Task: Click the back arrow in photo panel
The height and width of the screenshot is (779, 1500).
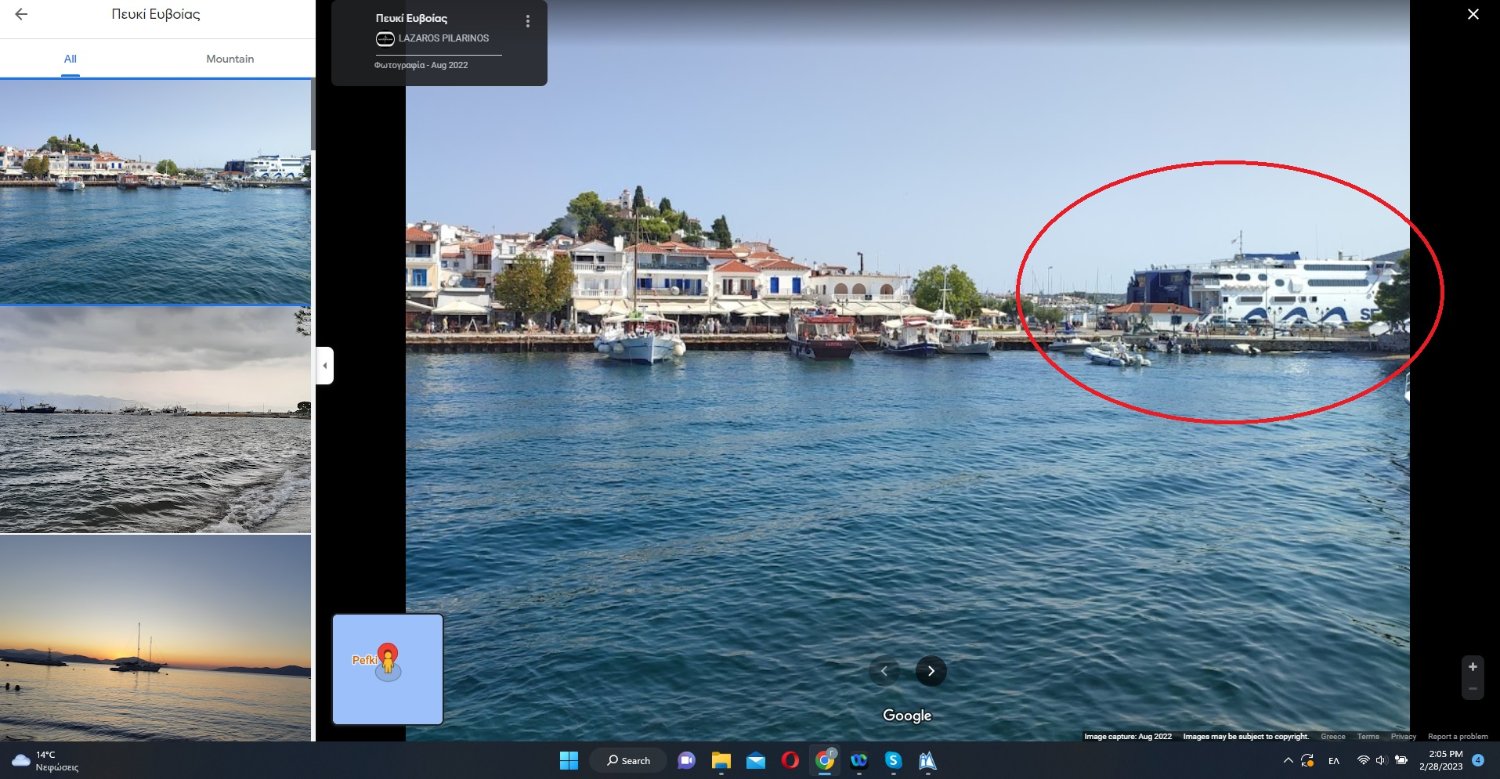Action: coord(21,15)
